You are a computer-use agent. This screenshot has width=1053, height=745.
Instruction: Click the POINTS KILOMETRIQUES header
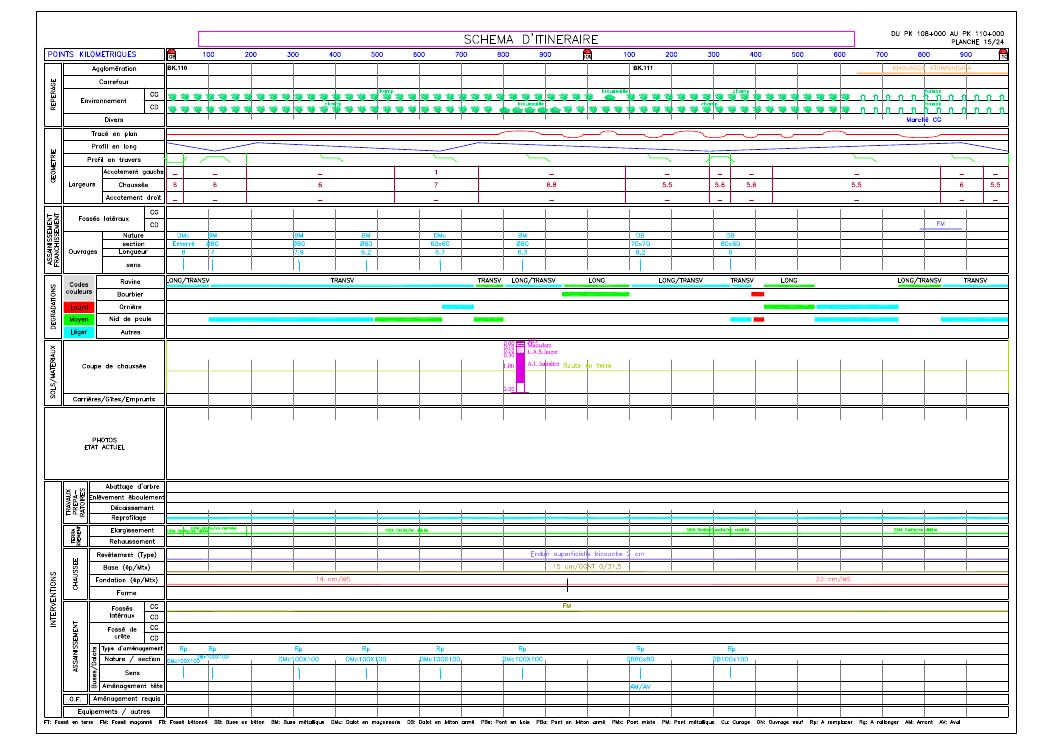click(x=103, y=55)
